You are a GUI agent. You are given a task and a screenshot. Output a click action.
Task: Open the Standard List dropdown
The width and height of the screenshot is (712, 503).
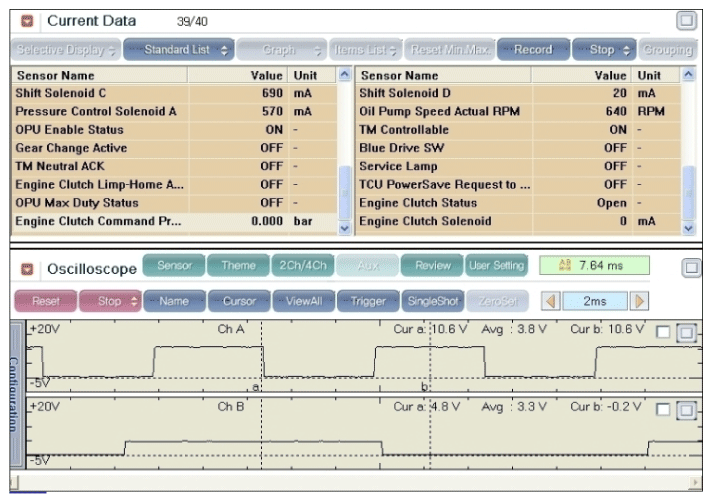tap(179, 49)
